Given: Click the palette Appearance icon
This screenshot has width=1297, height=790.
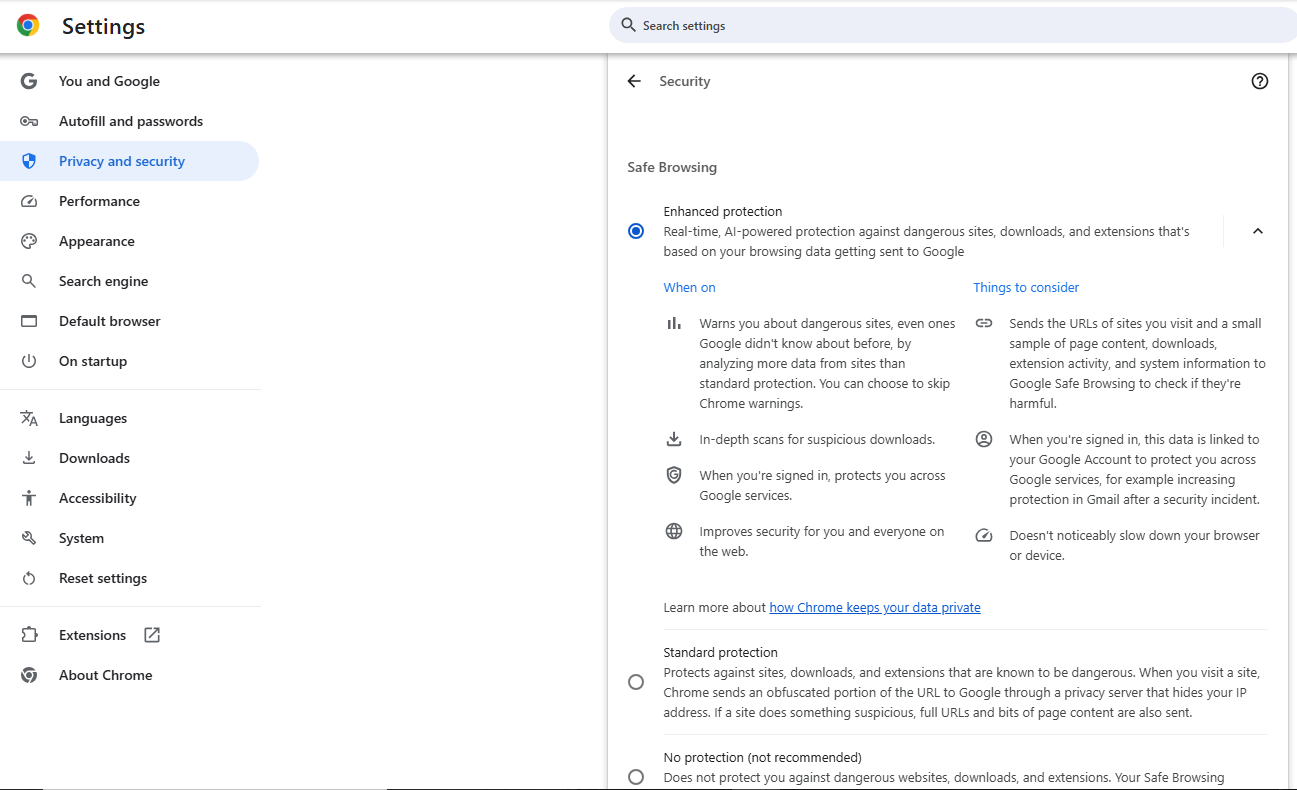Looking at the screenshot, I should pyautogui.click(x=29, y=241).
